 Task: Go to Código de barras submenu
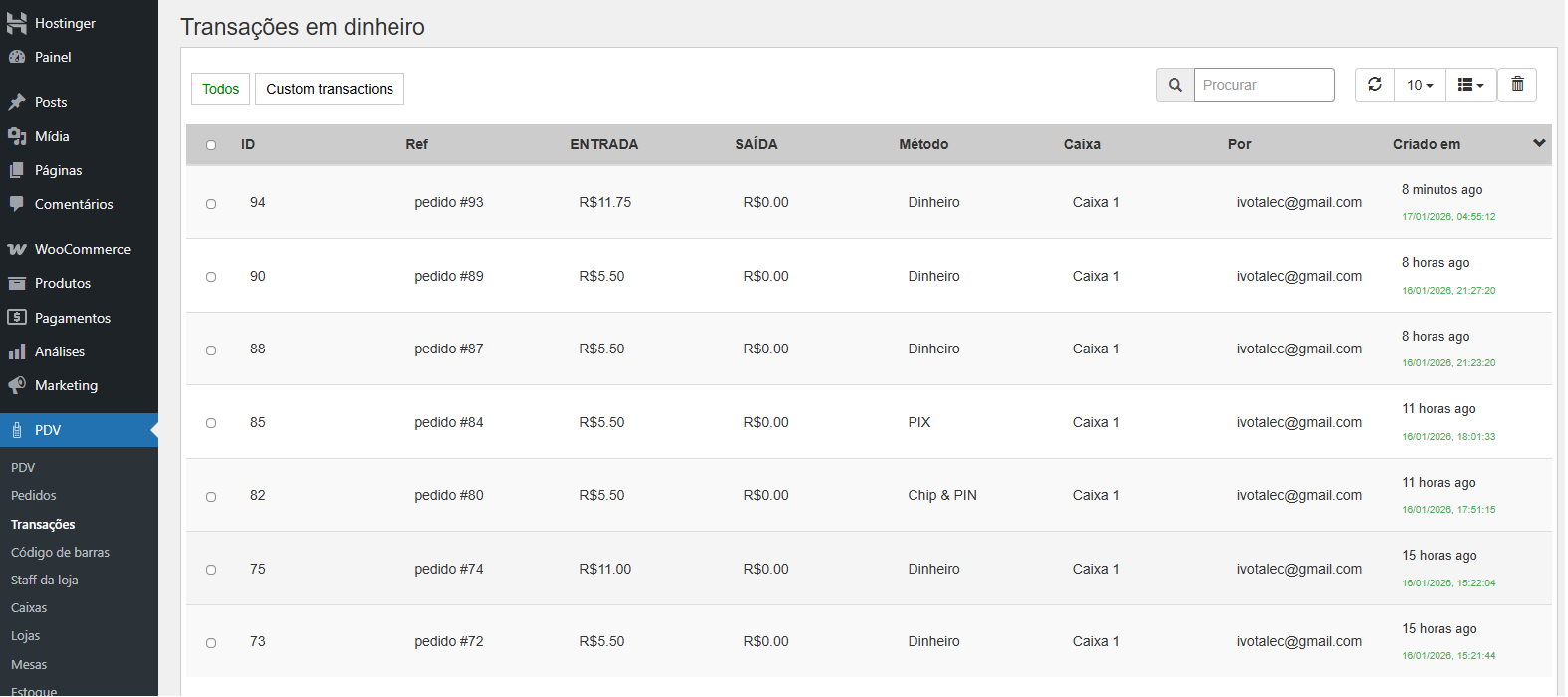[60, 552]
